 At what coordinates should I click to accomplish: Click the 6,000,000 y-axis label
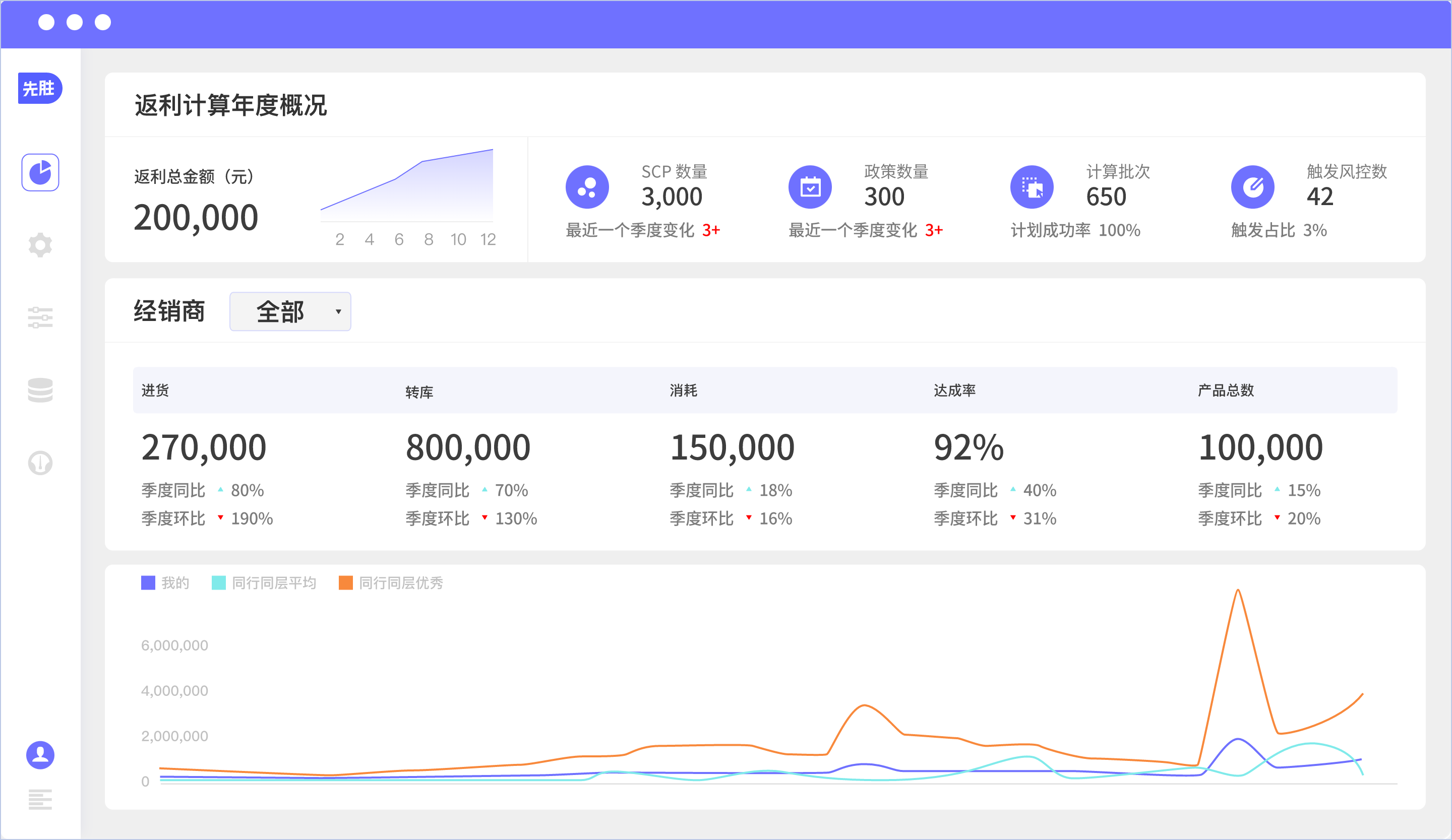pos(174,645)
